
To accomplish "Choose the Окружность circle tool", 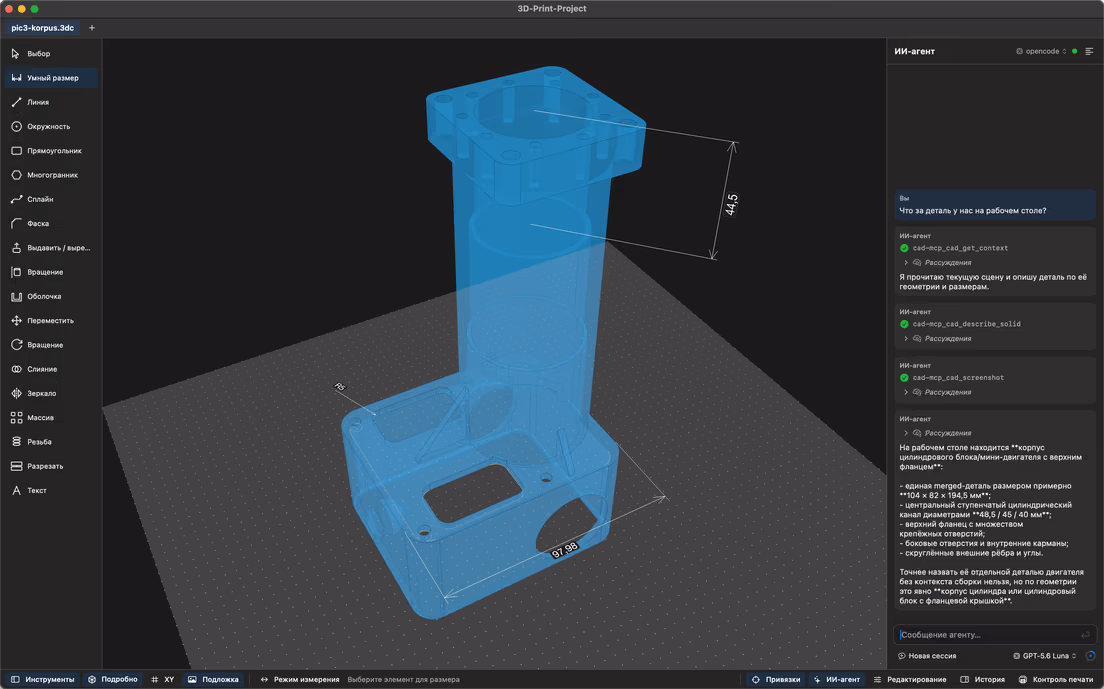I will (x=51, y=127).
